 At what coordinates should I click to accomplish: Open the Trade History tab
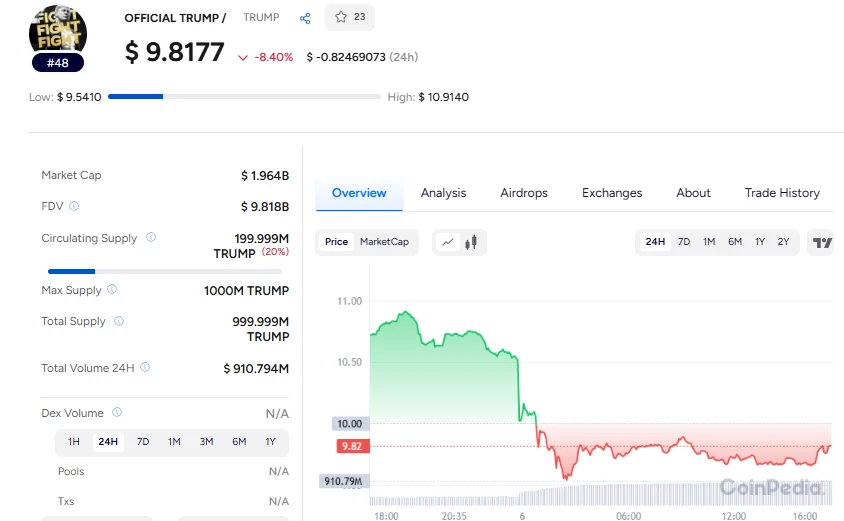tap(782, 193)
